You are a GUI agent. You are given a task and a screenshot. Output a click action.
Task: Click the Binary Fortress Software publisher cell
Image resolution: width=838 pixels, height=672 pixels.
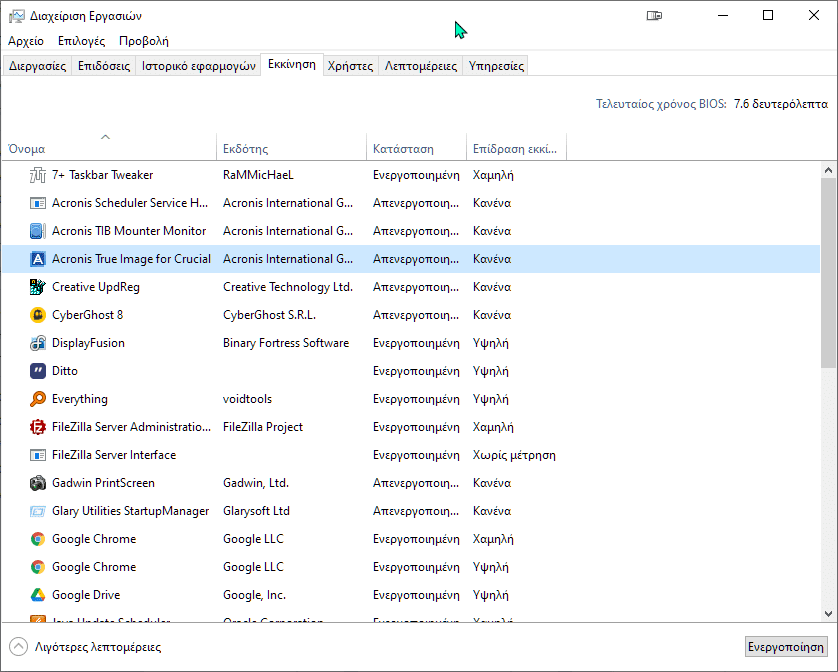point(286,343)
